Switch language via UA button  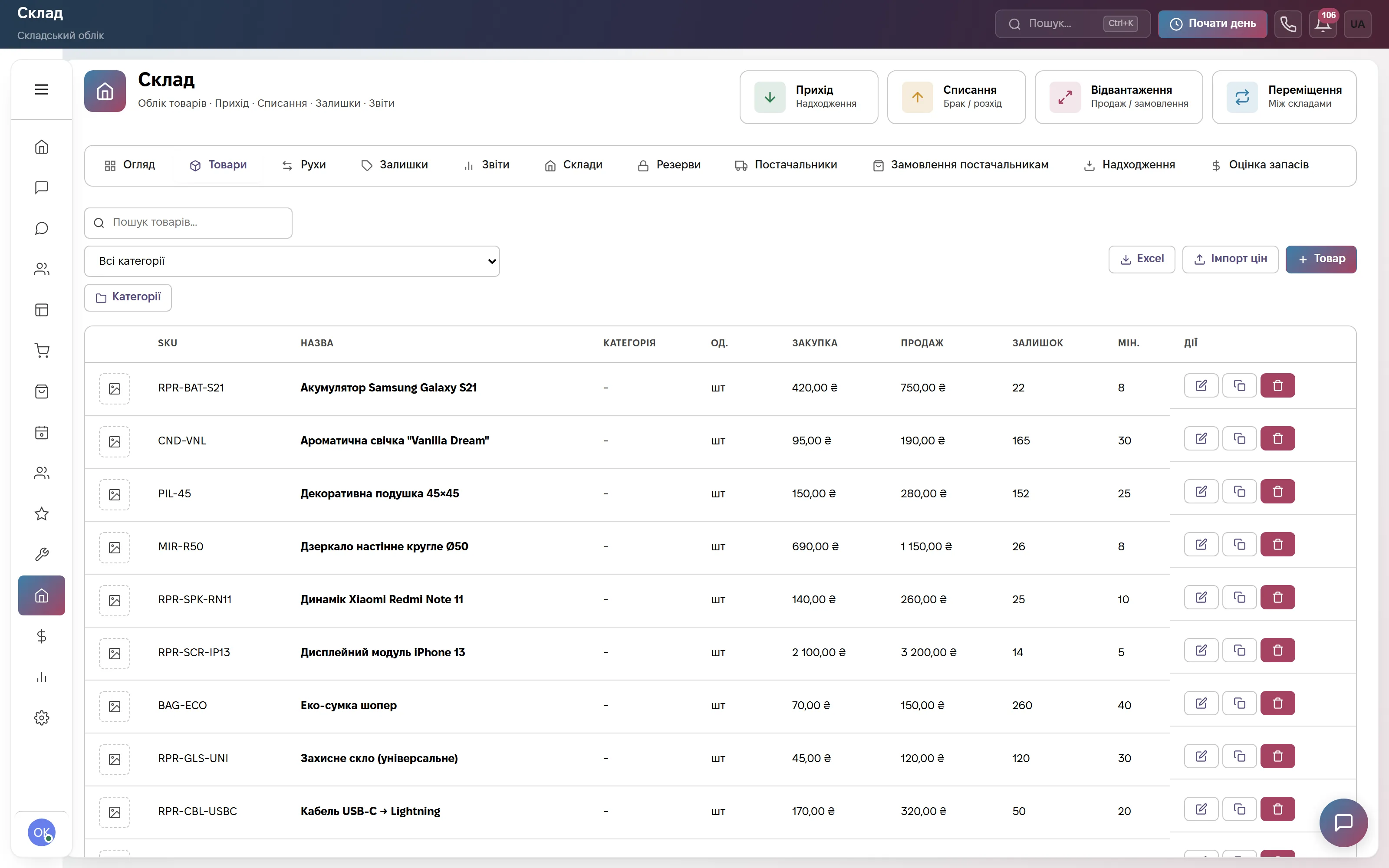[1357, 24]
